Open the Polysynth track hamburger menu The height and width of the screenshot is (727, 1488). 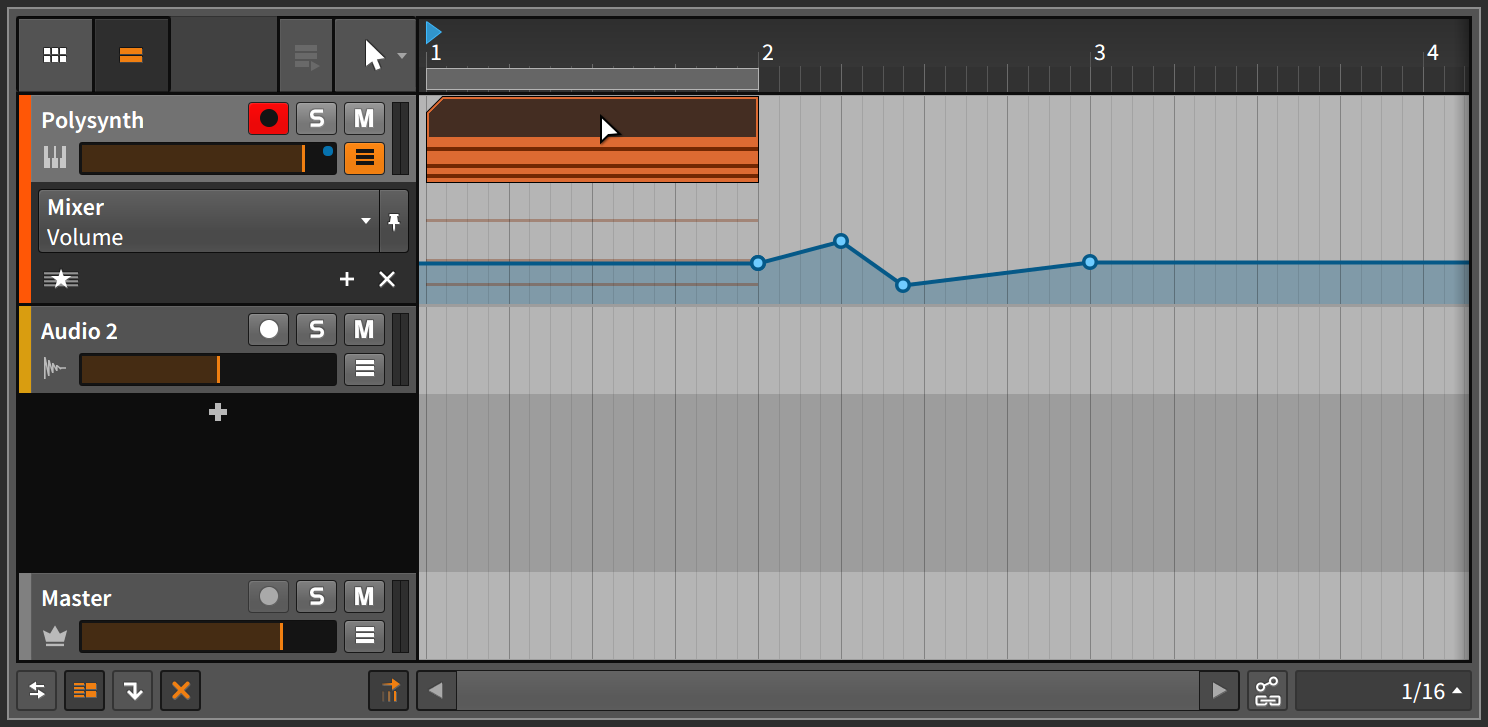tap(364, 157)
